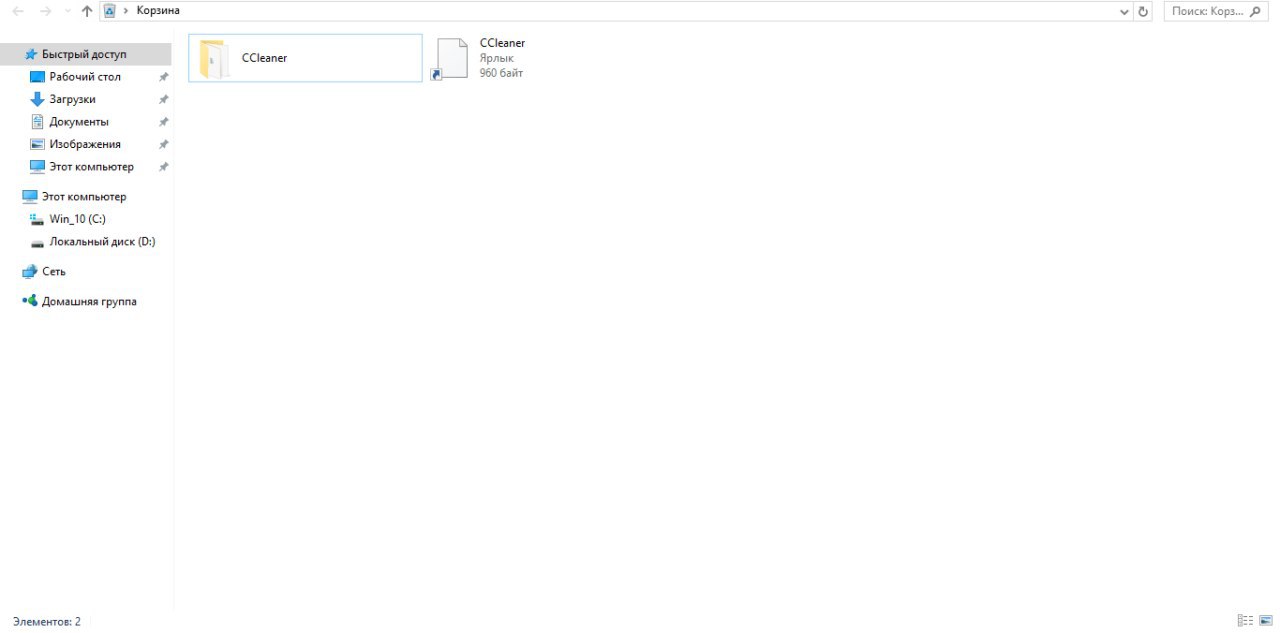Image resolution: width=1280 pixels, height=633 pixels.
Task: Click status bar text Элементов: 2
Action: (x=47, y=621)
